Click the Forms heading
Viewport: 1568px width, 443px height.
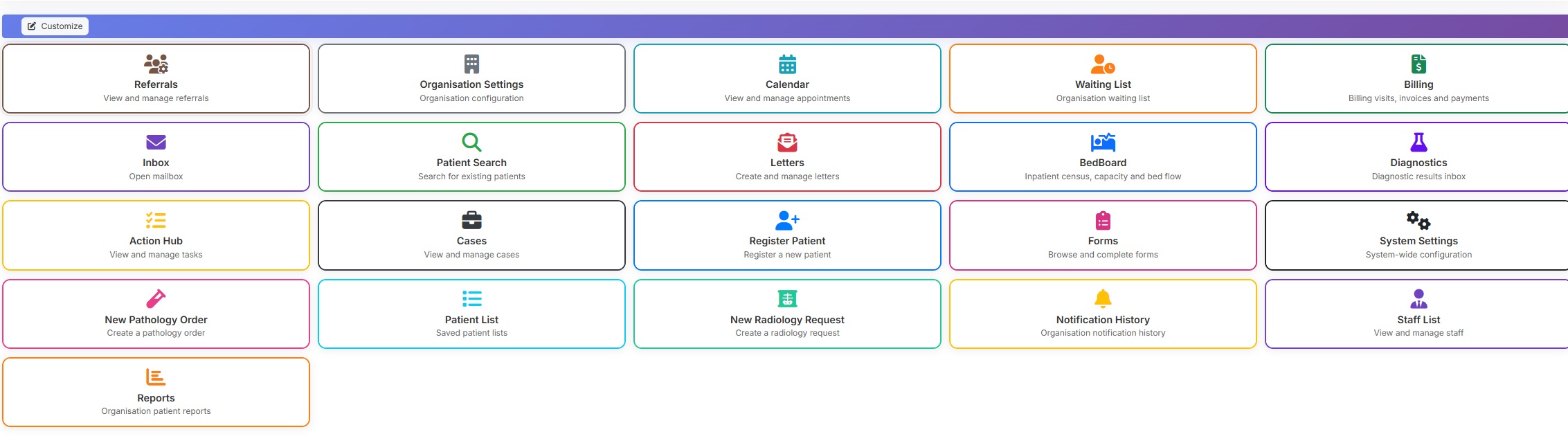[1103, 241]
